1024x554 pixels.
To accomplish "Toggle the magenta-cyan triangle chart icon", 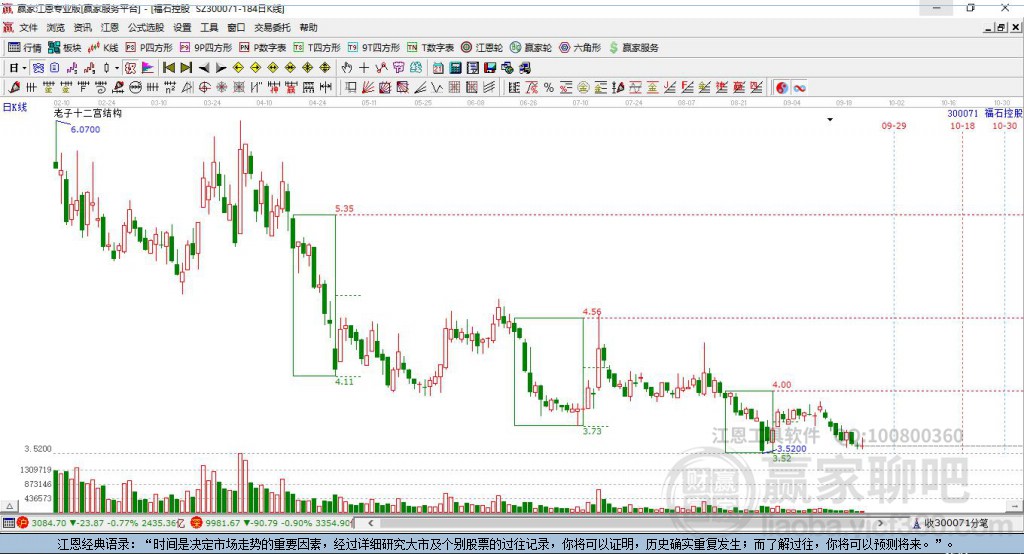I will (148, 68).
